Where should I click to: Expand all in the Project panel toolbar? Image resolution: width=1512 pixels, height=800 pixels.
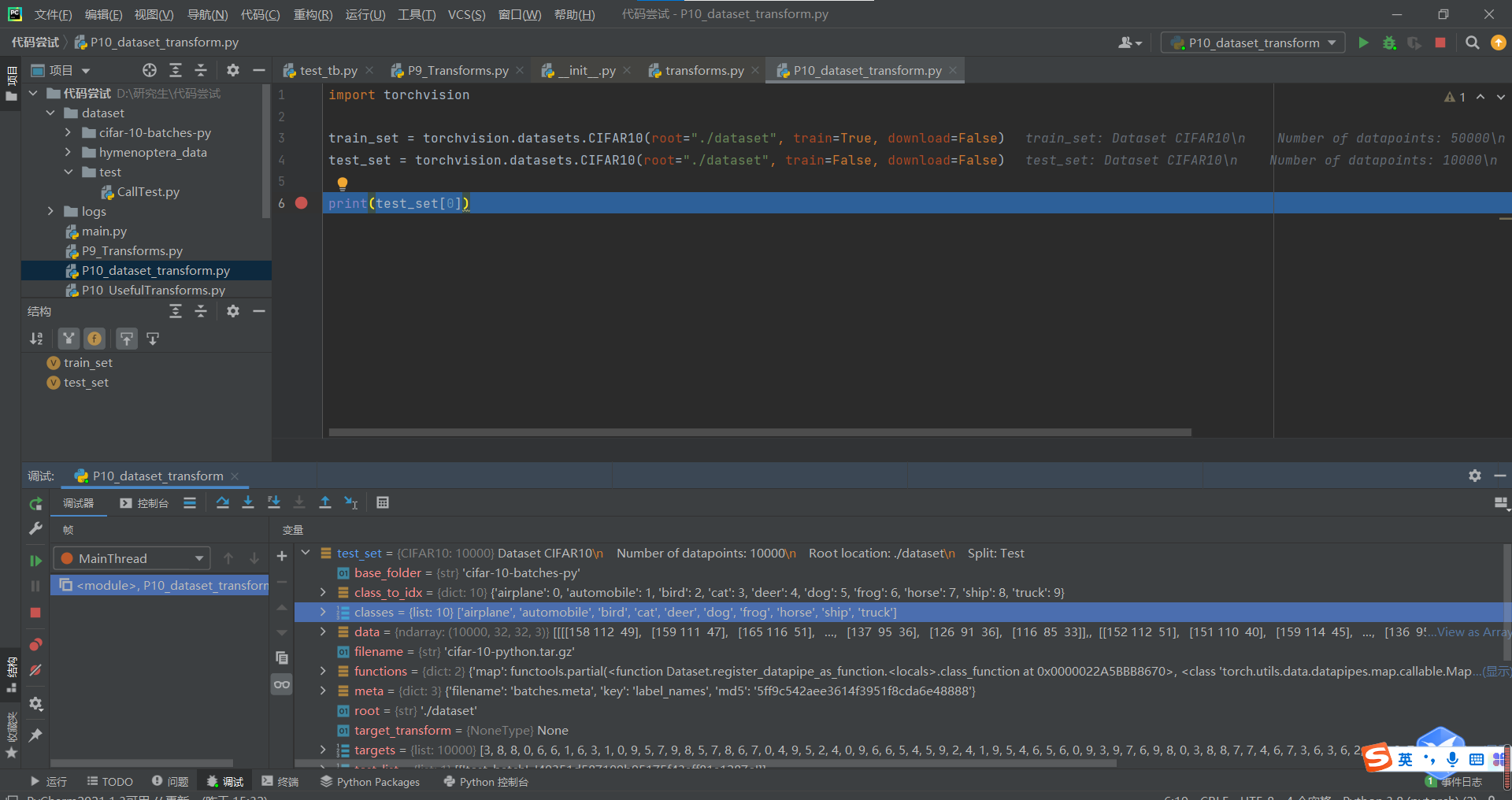coord(176,70)
